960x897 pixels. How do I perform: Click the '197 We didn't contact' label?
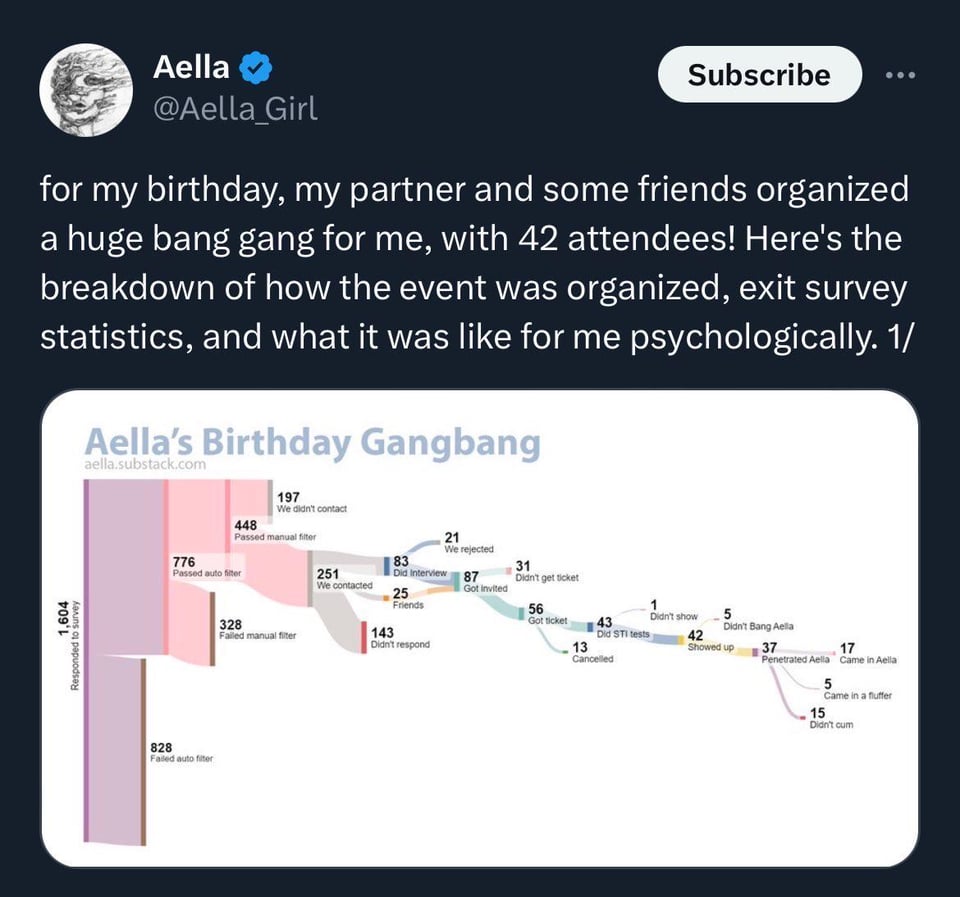(311, 502)
